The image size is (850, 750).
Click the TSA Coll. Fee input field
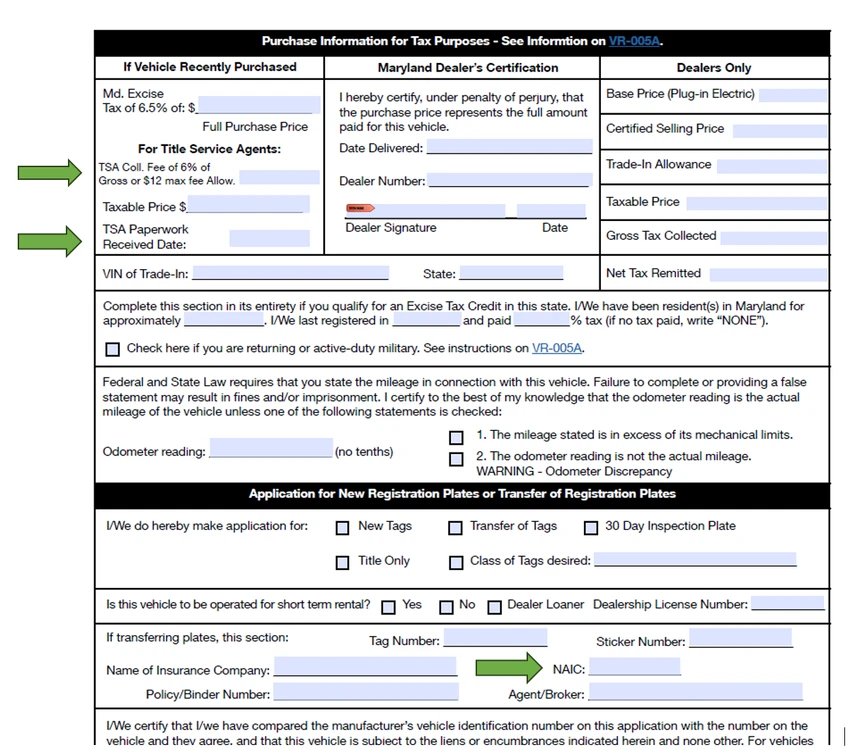[279, 177]
